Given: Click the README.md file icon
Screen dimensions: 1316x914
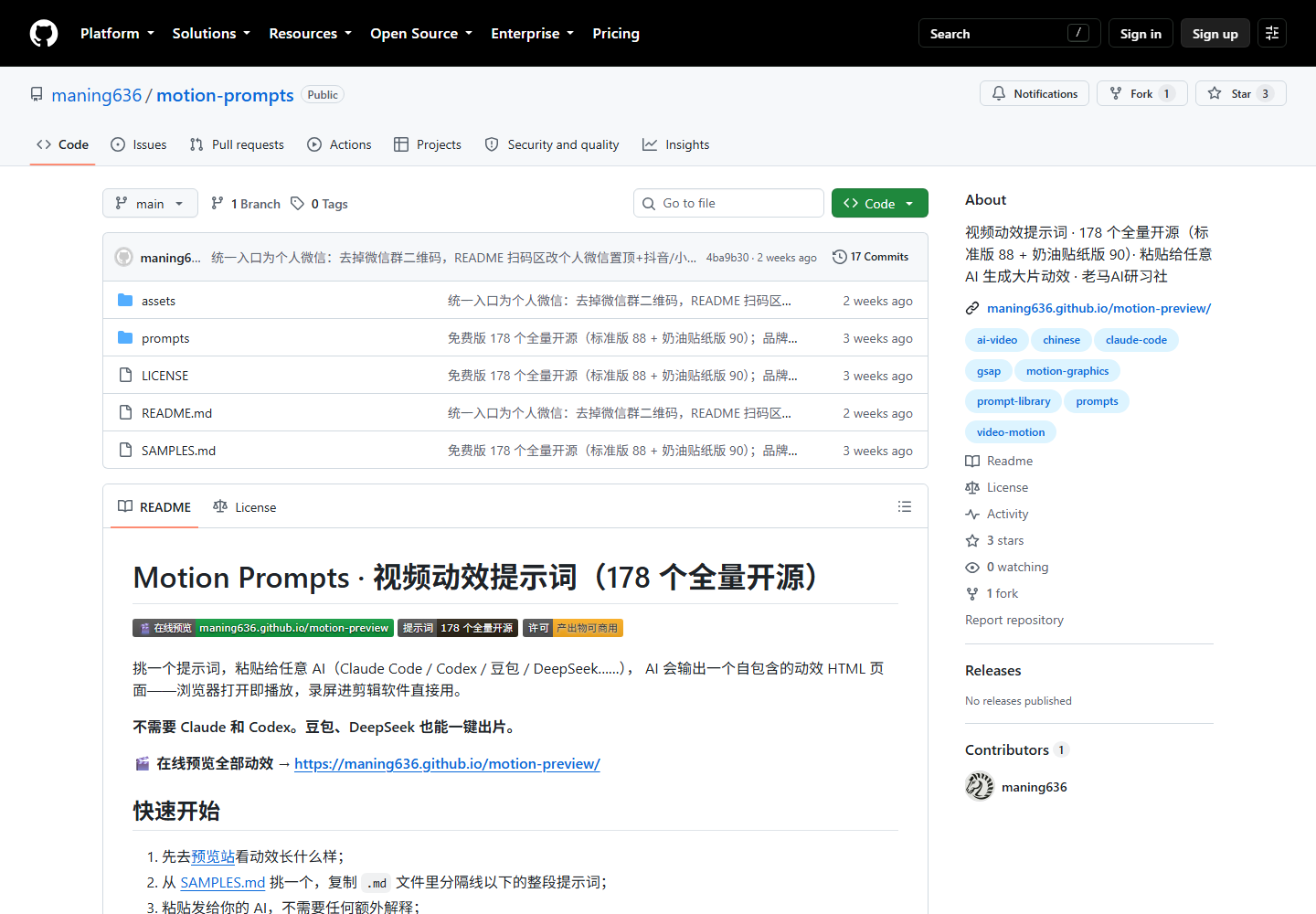Looking at the screenshot, I should (125, 413).
